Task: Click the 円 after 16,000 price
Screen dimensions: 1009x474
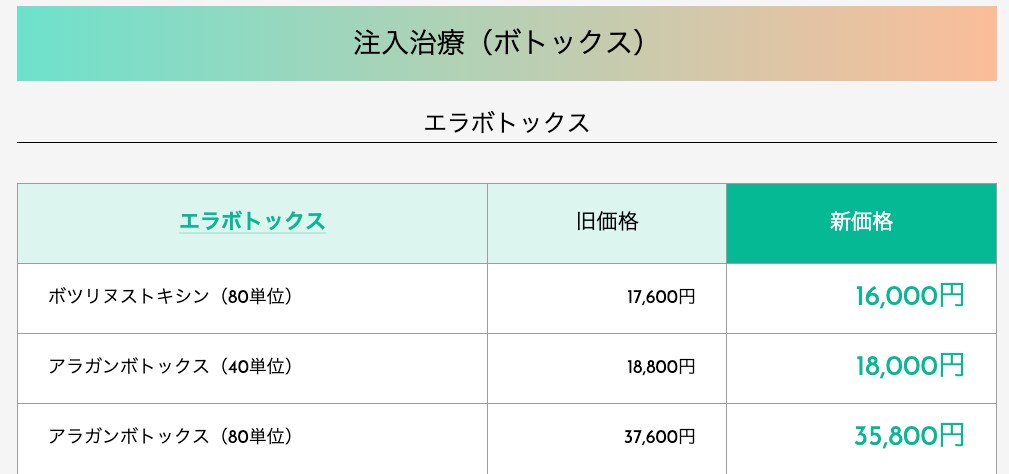Action: click(952, 296)
